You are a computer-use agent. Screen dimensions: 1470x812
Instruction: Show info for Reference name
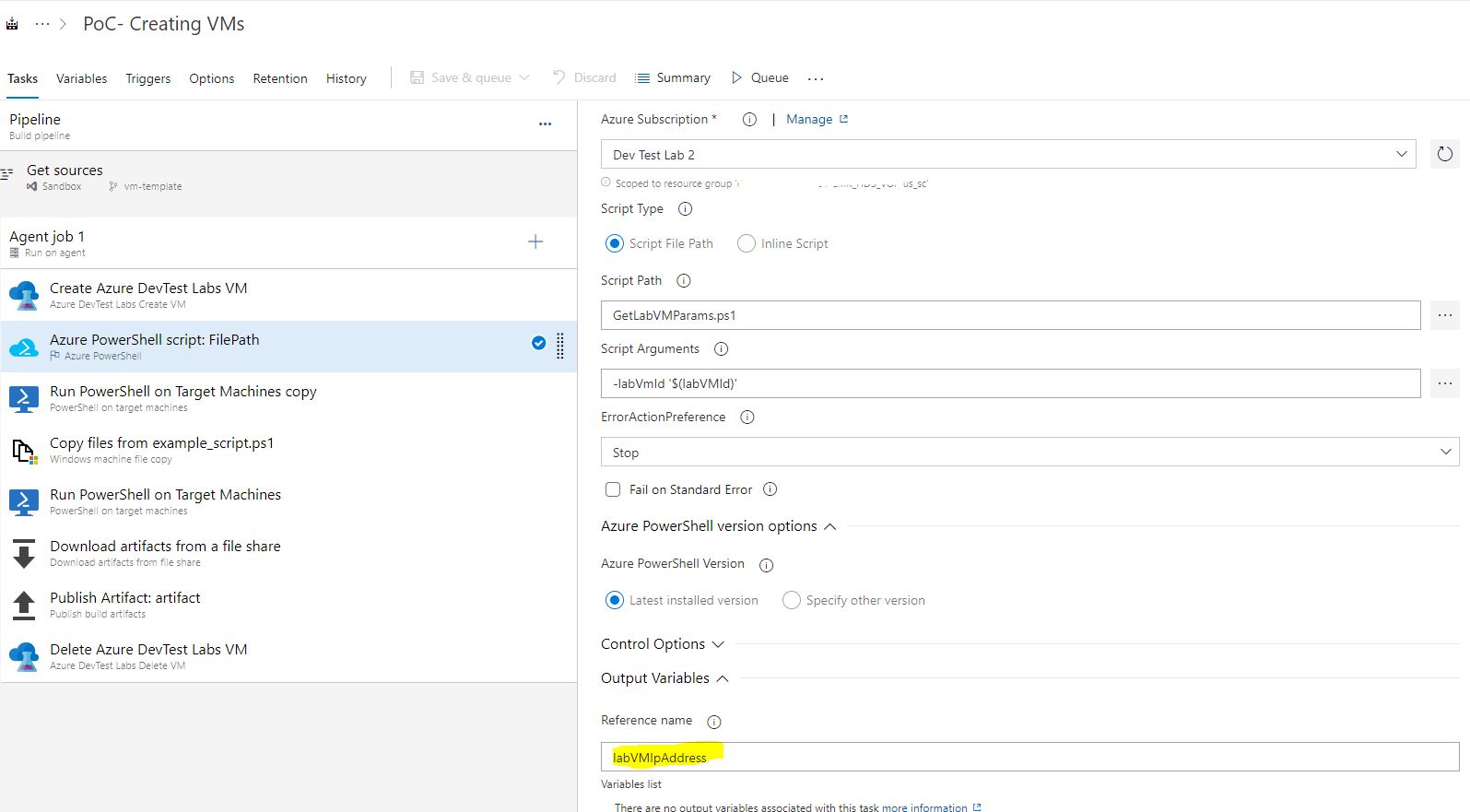click(713, 722)
